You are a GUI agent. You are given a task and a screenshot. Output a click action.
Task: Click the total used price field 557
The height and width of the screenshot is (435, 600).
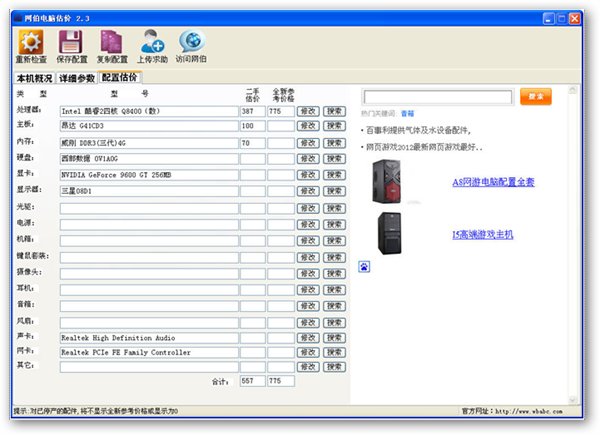click(x=253, y=381)
